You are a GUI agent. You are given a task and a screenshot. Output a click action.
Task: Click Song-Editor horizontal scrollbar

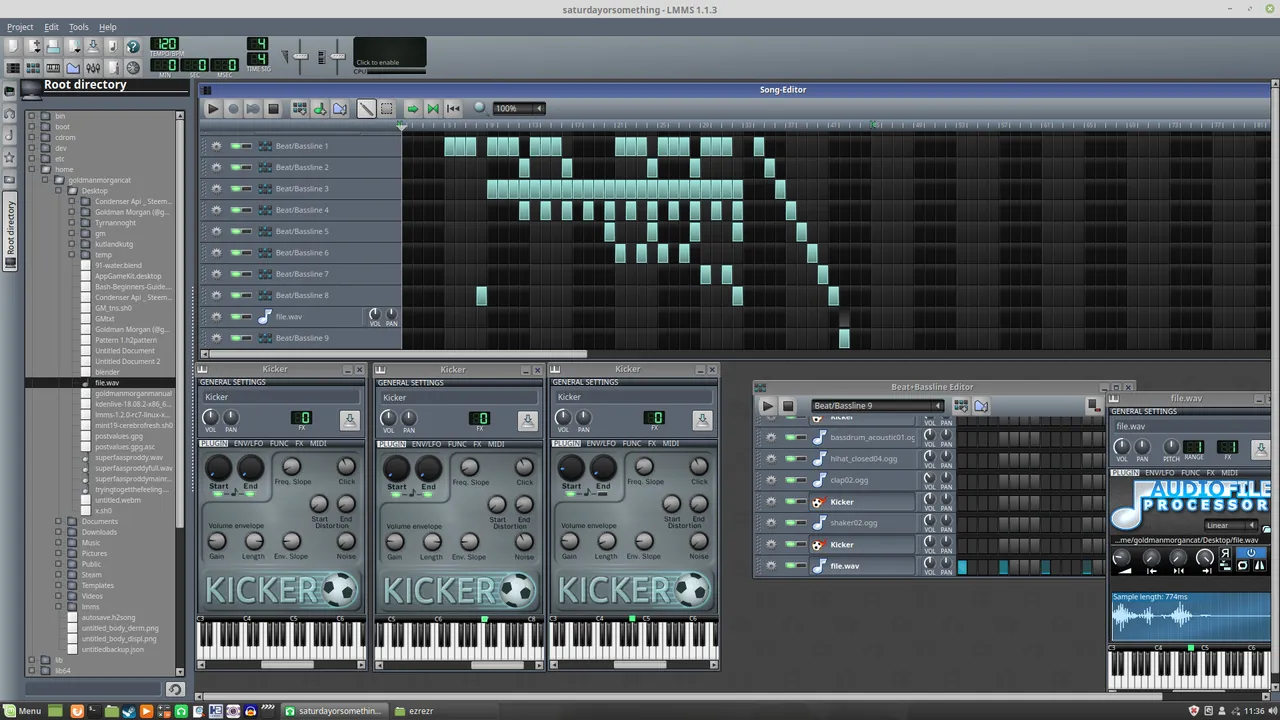(x=398, y=354)
